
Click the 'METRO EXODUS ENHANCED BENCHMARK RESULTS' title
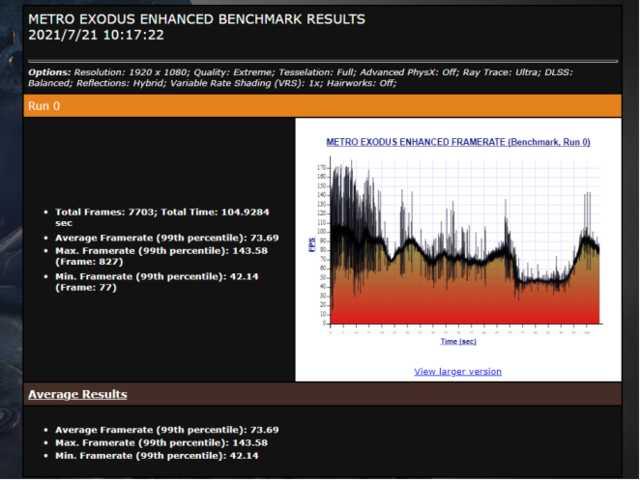click(197, 19)
